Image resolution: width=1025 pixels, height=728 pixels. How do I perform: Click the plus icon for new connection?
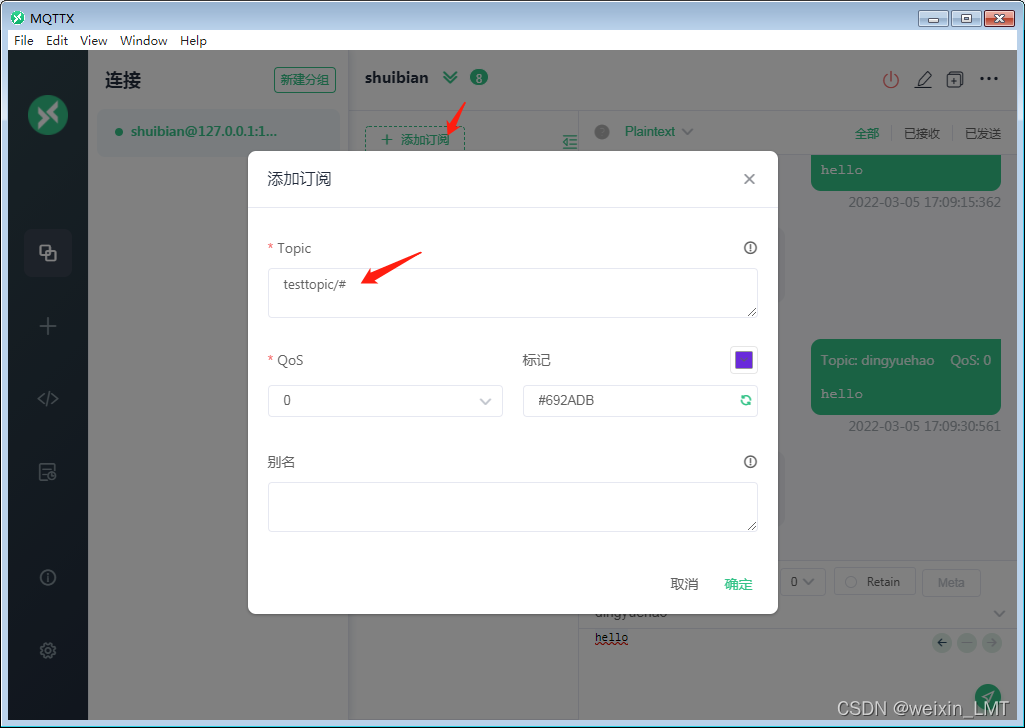click(x=48, y=326)
